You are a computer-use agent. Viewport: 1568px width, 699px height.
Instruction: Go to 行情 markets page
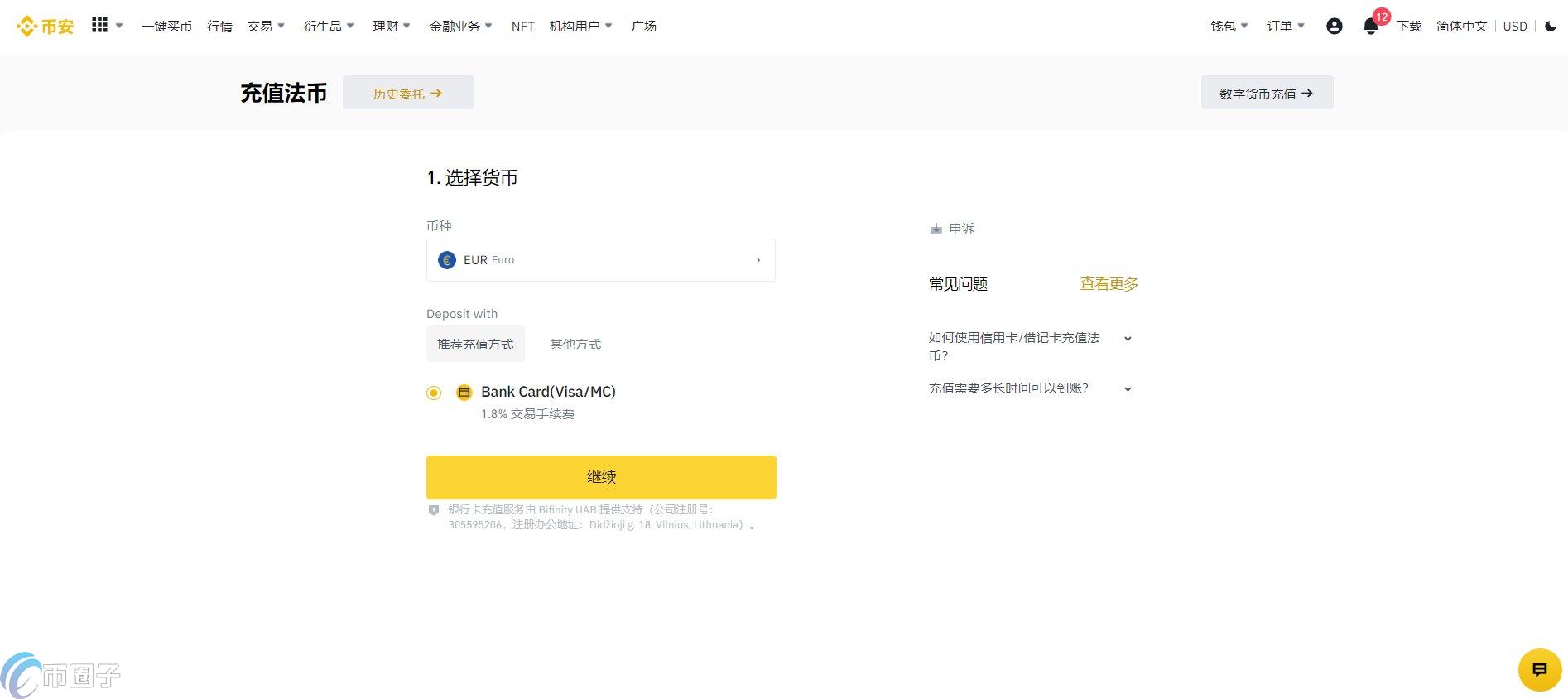[x=219, y=27]
